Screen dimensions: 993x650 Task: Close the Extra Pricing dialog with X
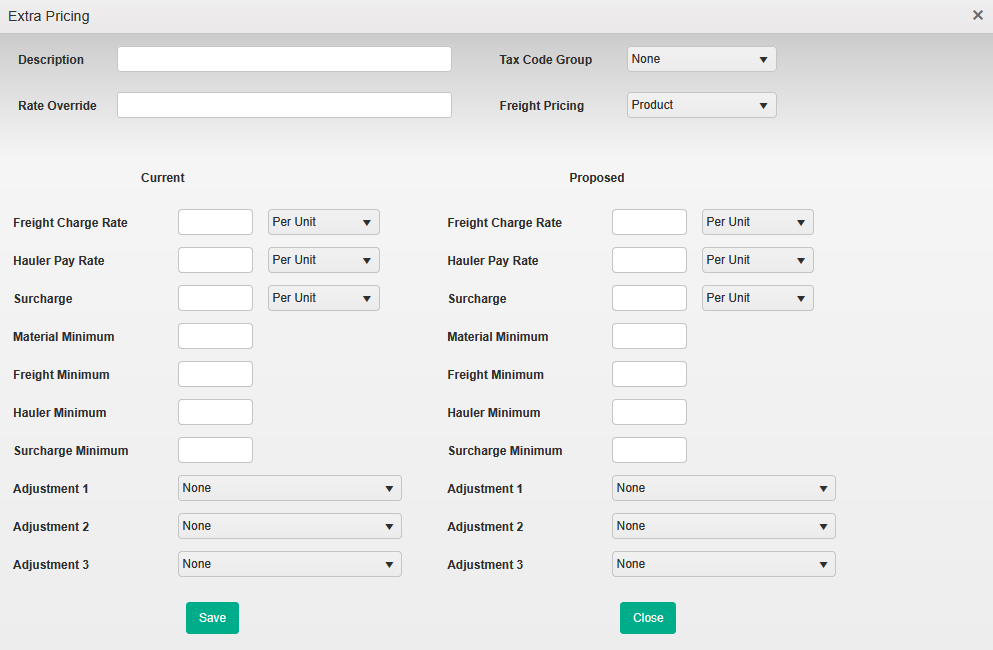click(x=977, y=15)
